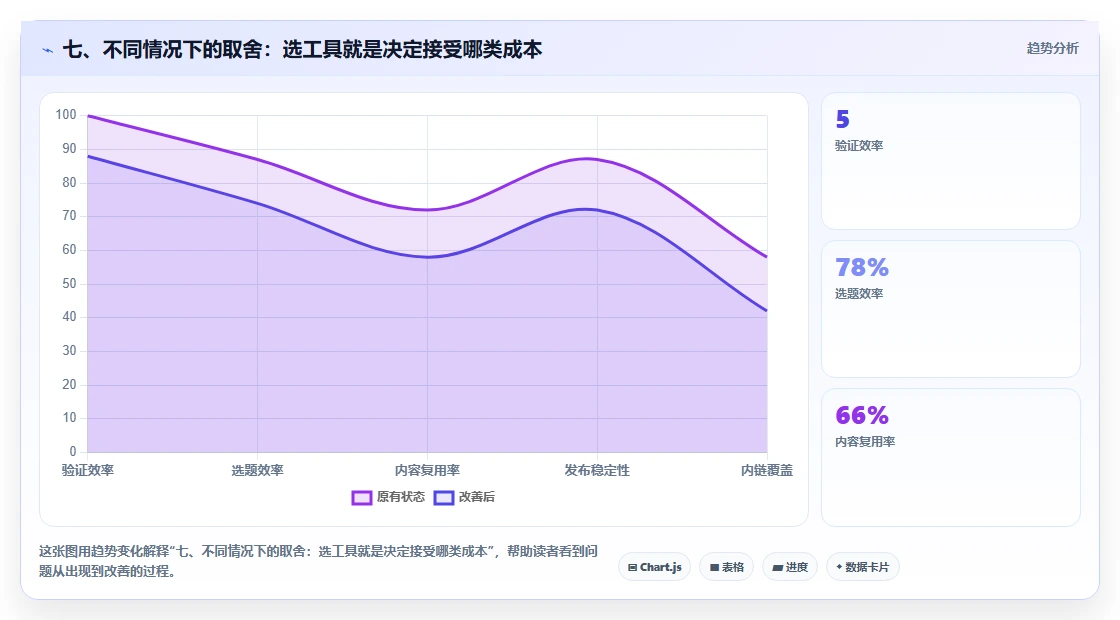Click the 进度 chip bar icon

click(x=777, y=568)
